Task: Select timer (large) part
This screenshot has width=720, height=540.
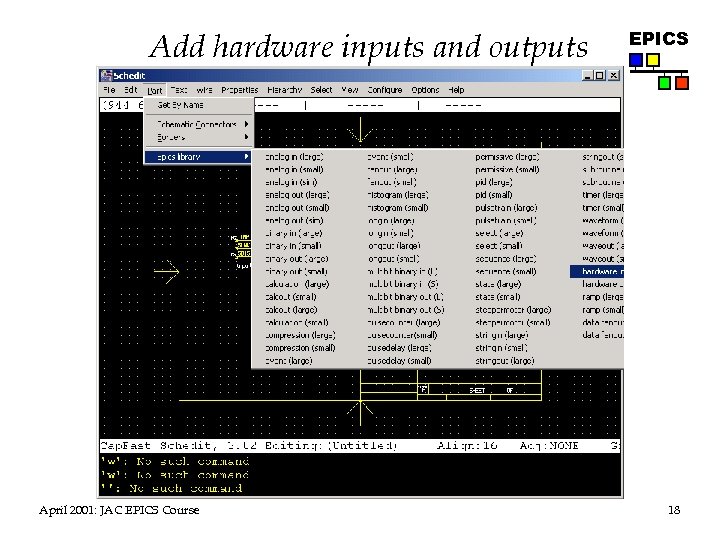Action: 602,195
